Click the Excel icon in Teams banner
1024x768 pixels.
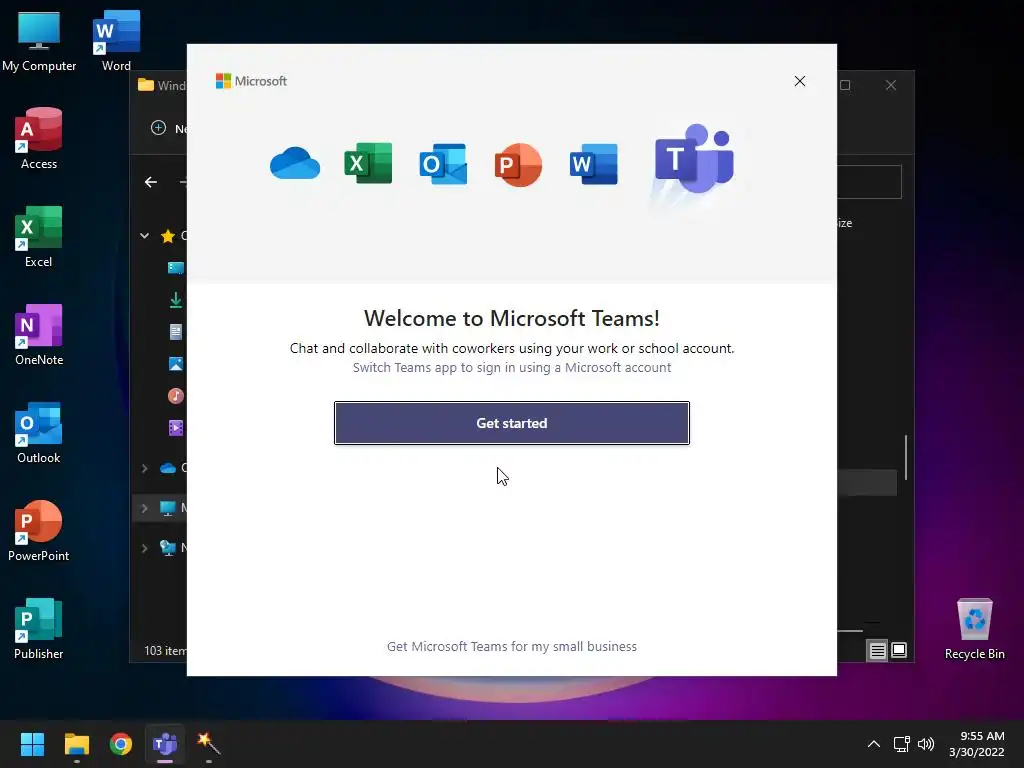(x=368, y=163)
